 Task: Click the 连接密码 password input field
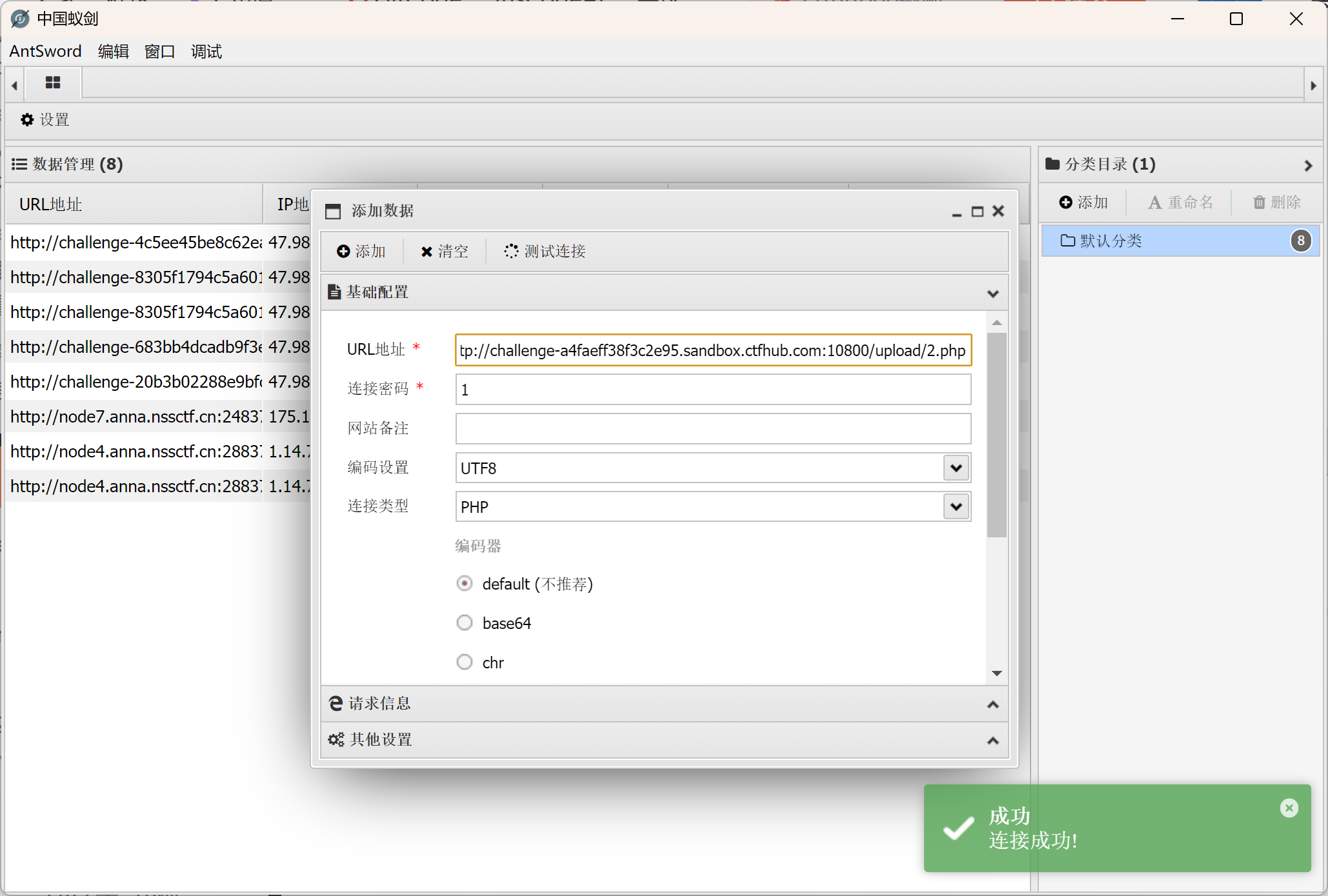click(x=713, y=390)
